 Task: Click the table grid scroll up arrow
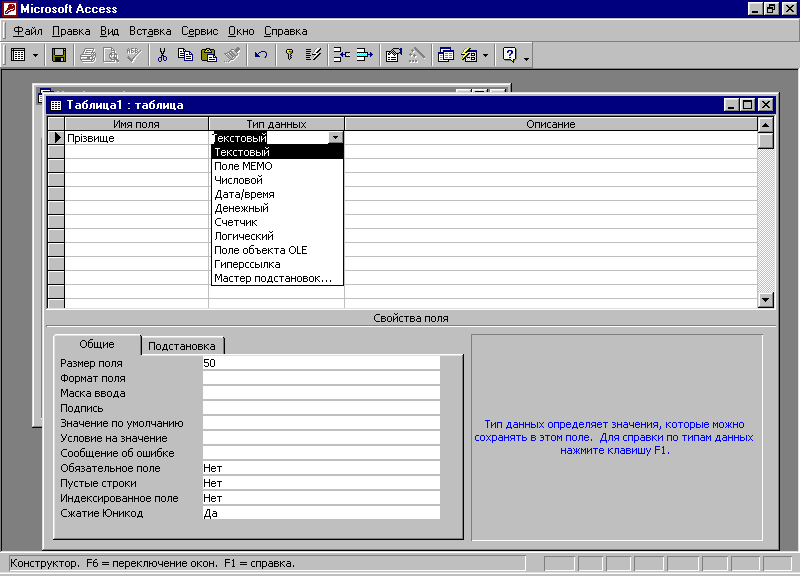coord(766,124)
